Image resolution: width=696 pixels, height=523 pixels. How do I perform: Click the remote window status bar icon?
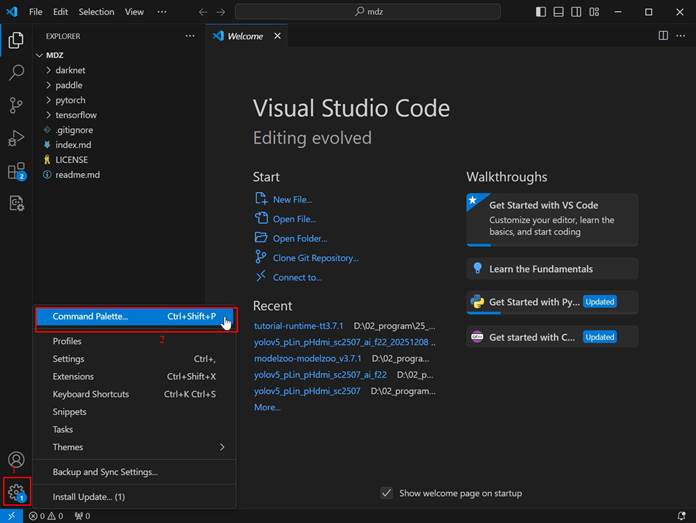pyautogui.click(x=12, y=516)
